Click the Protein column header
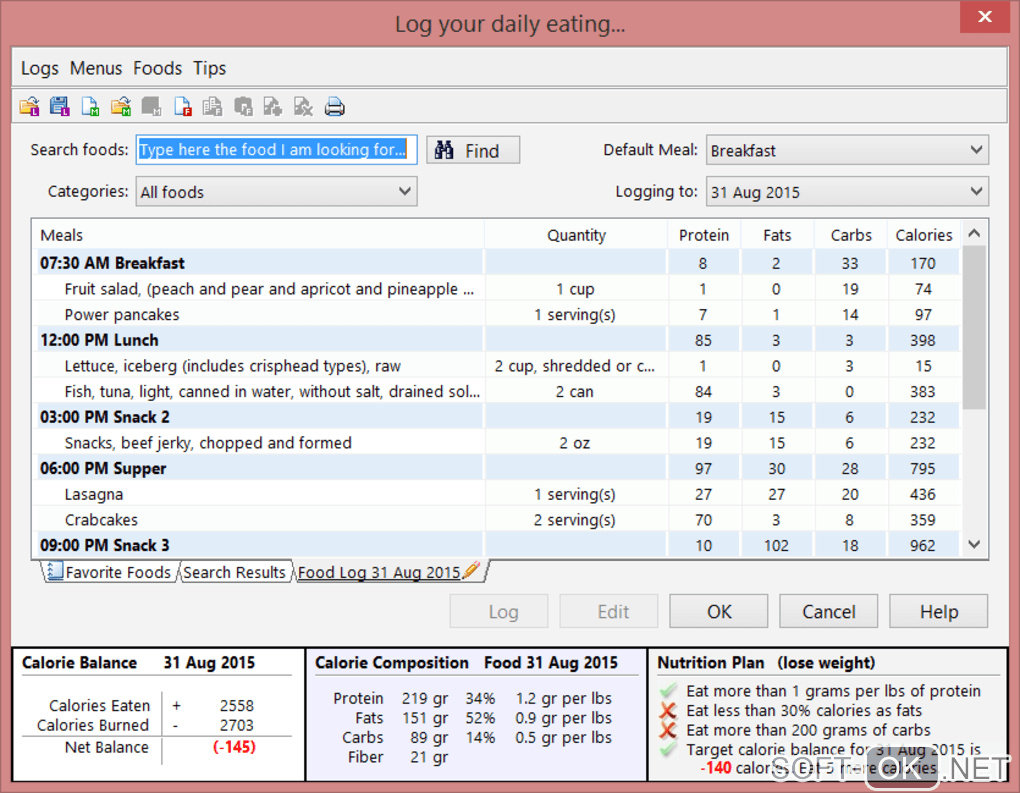This screenshot has width=1020, height=793. (x=704, y=235)
